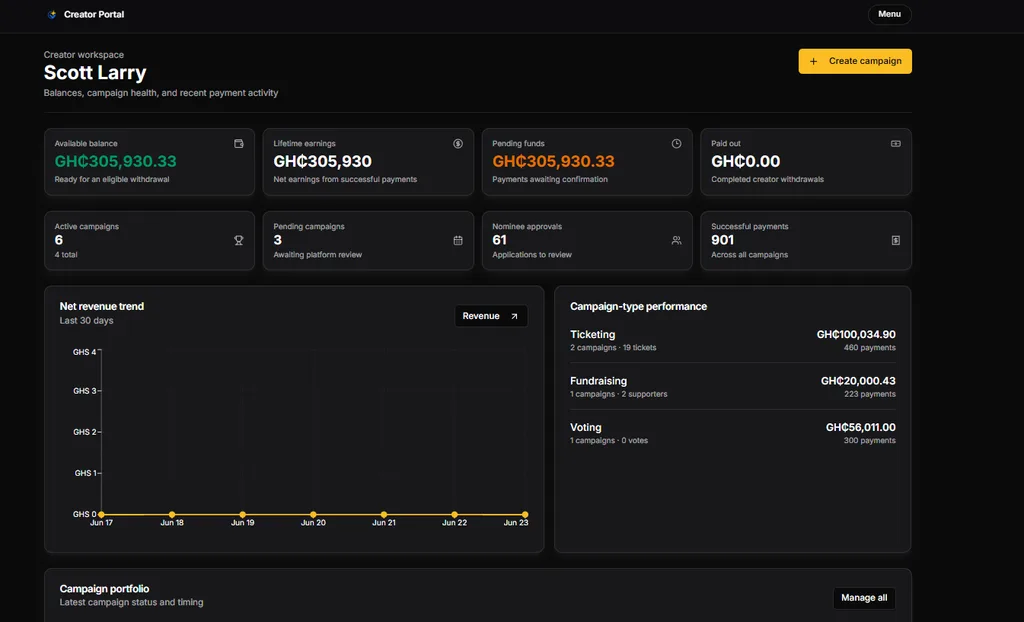Click the Net revenue trend heading
1024x622 pixels.
[x=101, y=306]
